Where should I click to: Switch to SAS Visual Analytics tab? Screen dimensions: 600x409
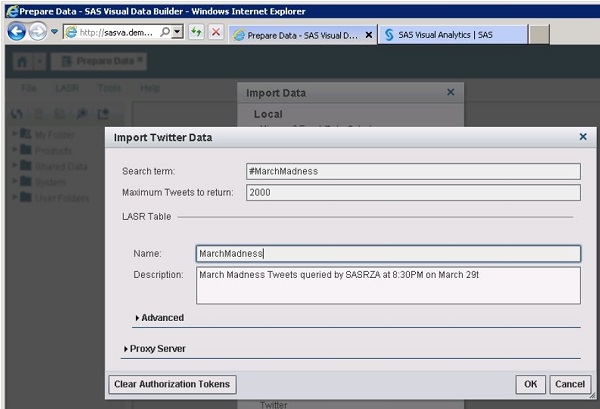pos(452,35)
